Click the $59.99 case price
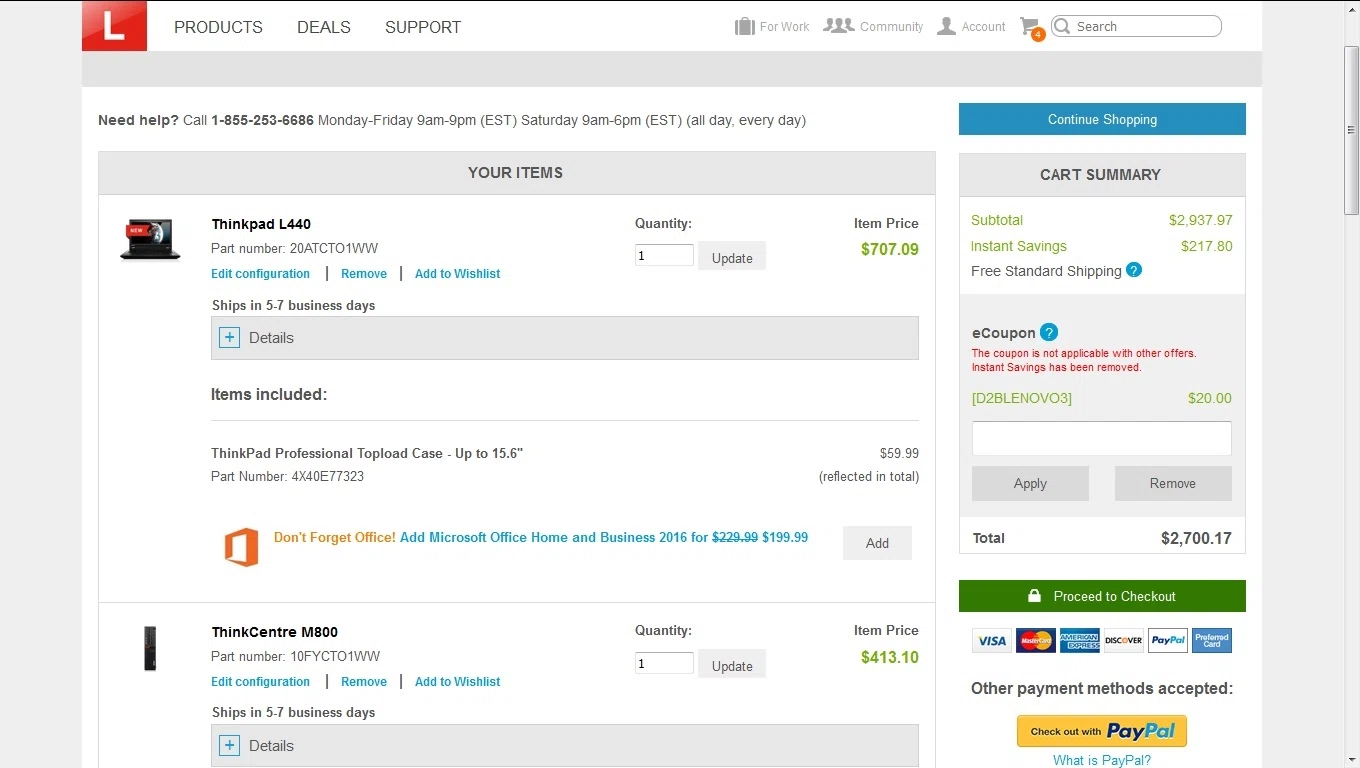Viewport: 1360px width, 768px height. (899, 453)
